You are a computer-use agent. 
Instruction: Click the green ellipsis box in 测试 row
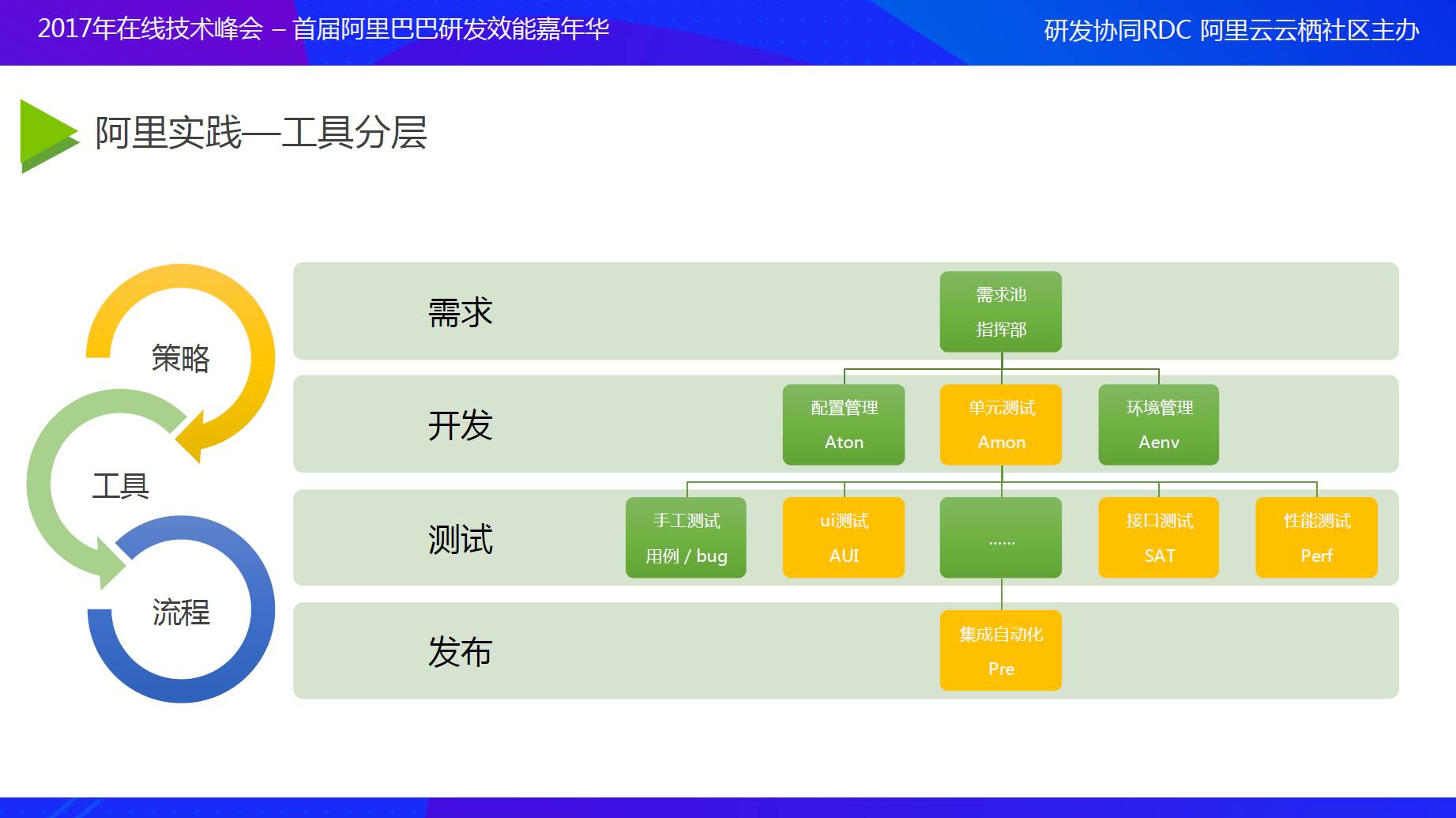coord(1001,537)
